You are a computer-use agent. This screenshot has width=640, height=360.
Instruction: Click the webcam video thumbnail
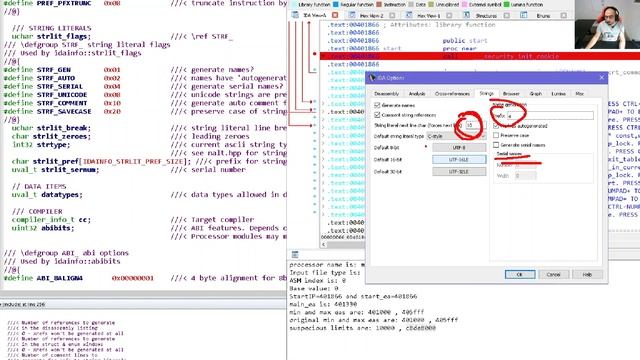click(607, 24)
